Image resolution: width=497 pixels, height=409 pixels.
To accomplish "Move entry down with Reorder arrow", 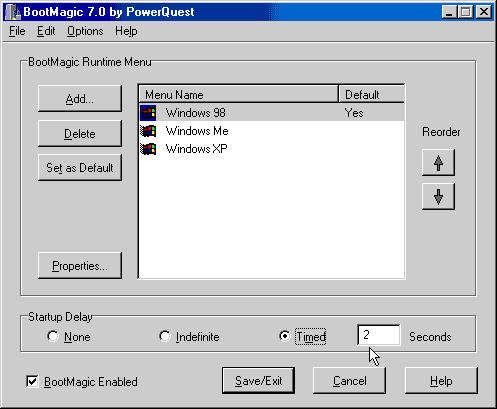I will 438,196.
